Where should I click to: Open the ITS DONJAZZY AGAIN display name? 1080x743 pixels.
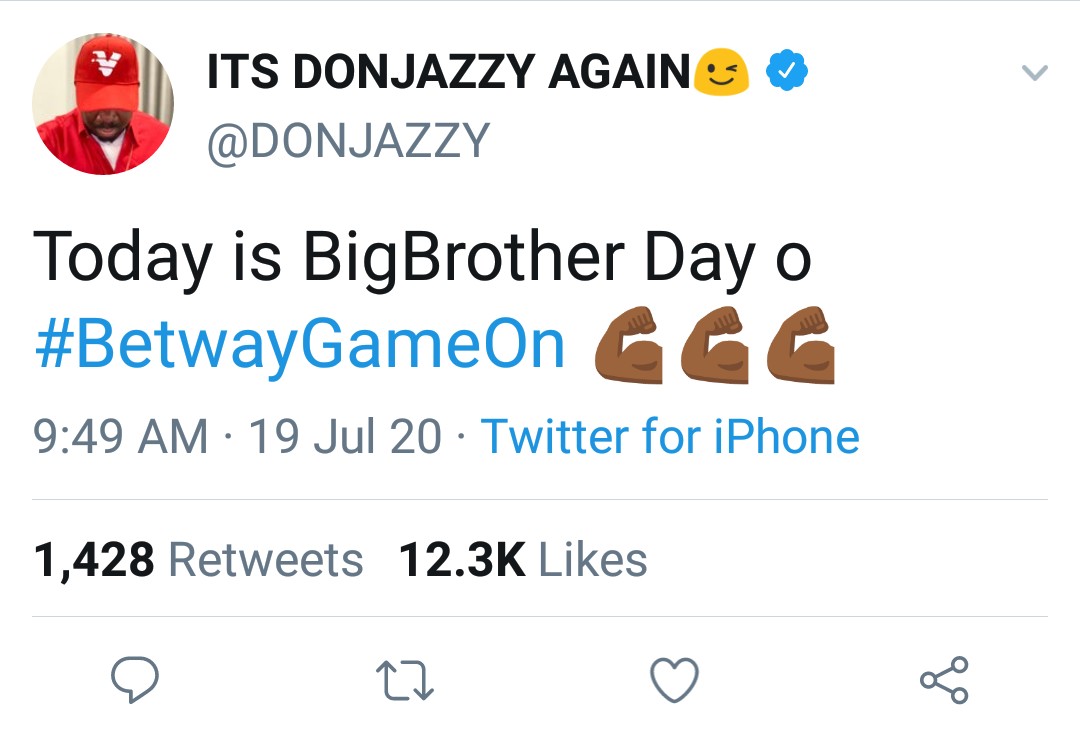pos(448,73)
